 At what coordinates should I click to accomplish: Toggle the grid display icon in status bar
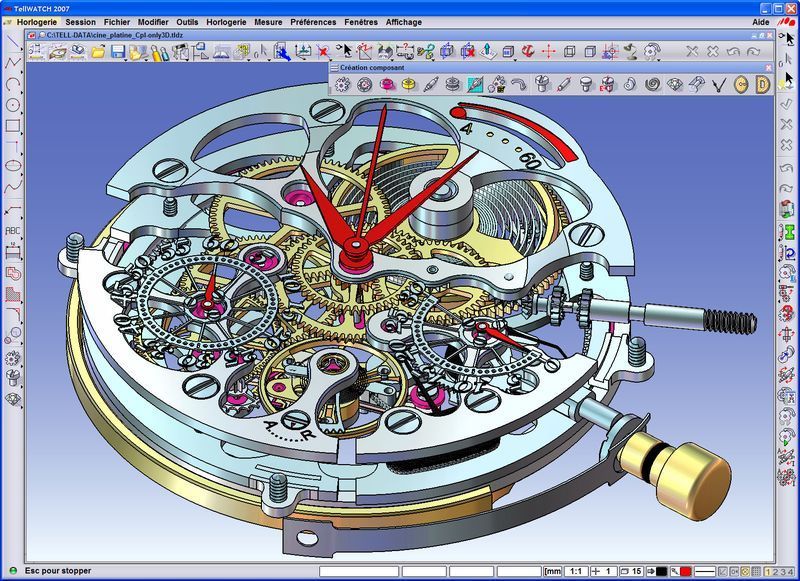(756, 572)
